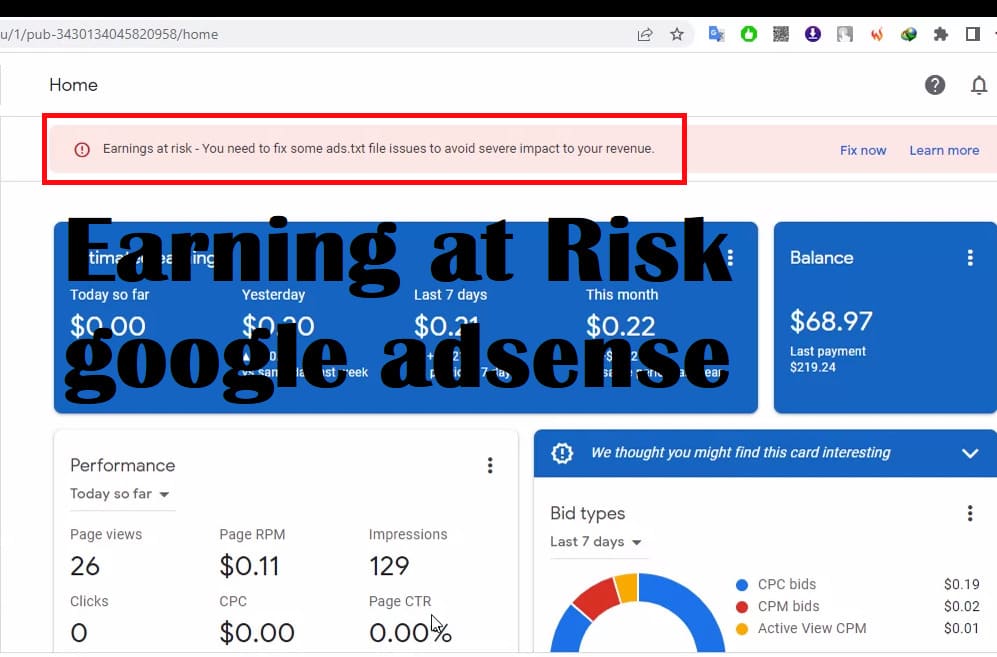This screenshot has width=997, height=657.
Task: Open the Performance card options menu
Action: [x=489, y=465]
